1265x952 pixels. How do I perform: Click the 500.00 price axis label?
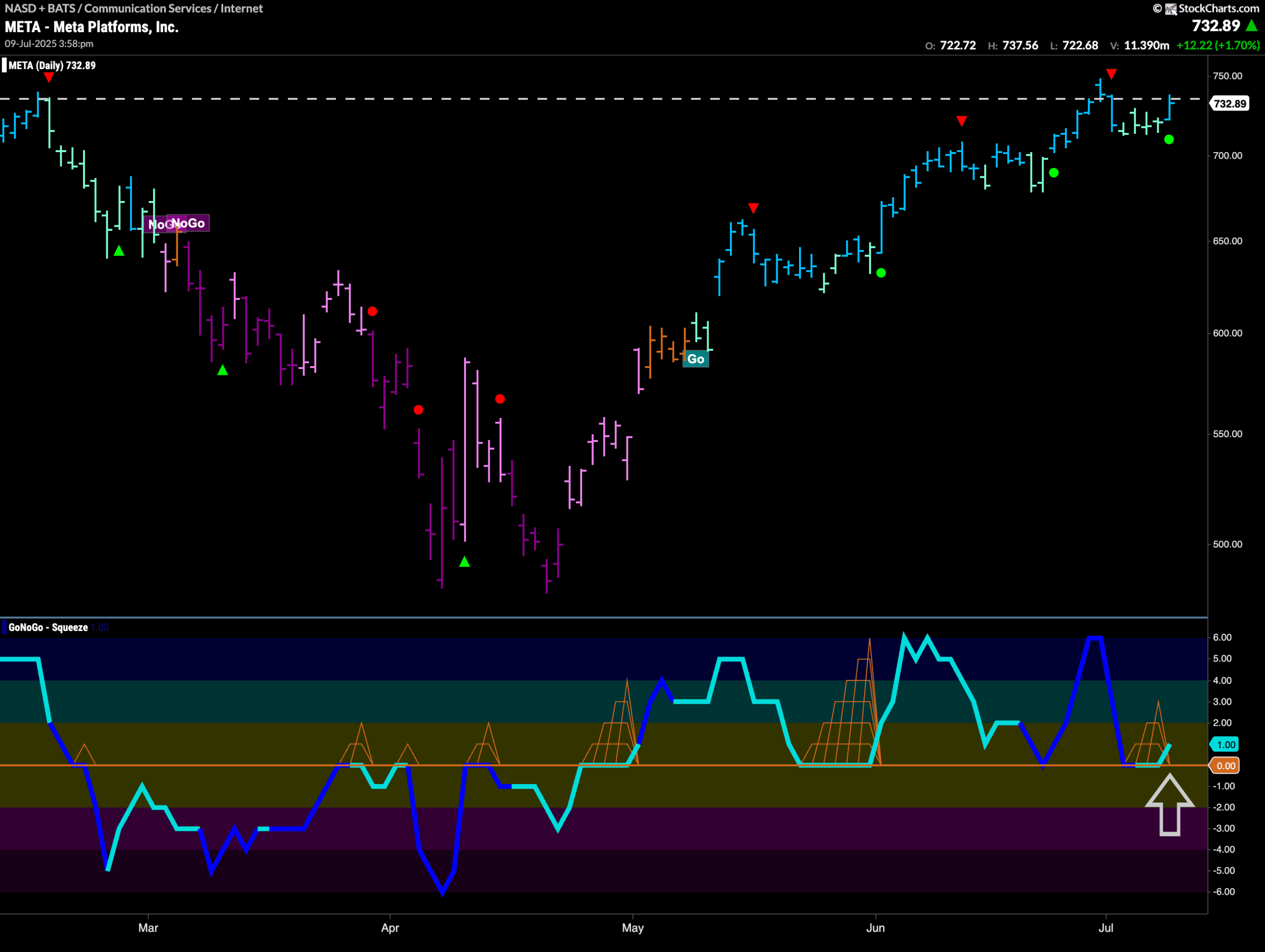(x=1227, y=544)
